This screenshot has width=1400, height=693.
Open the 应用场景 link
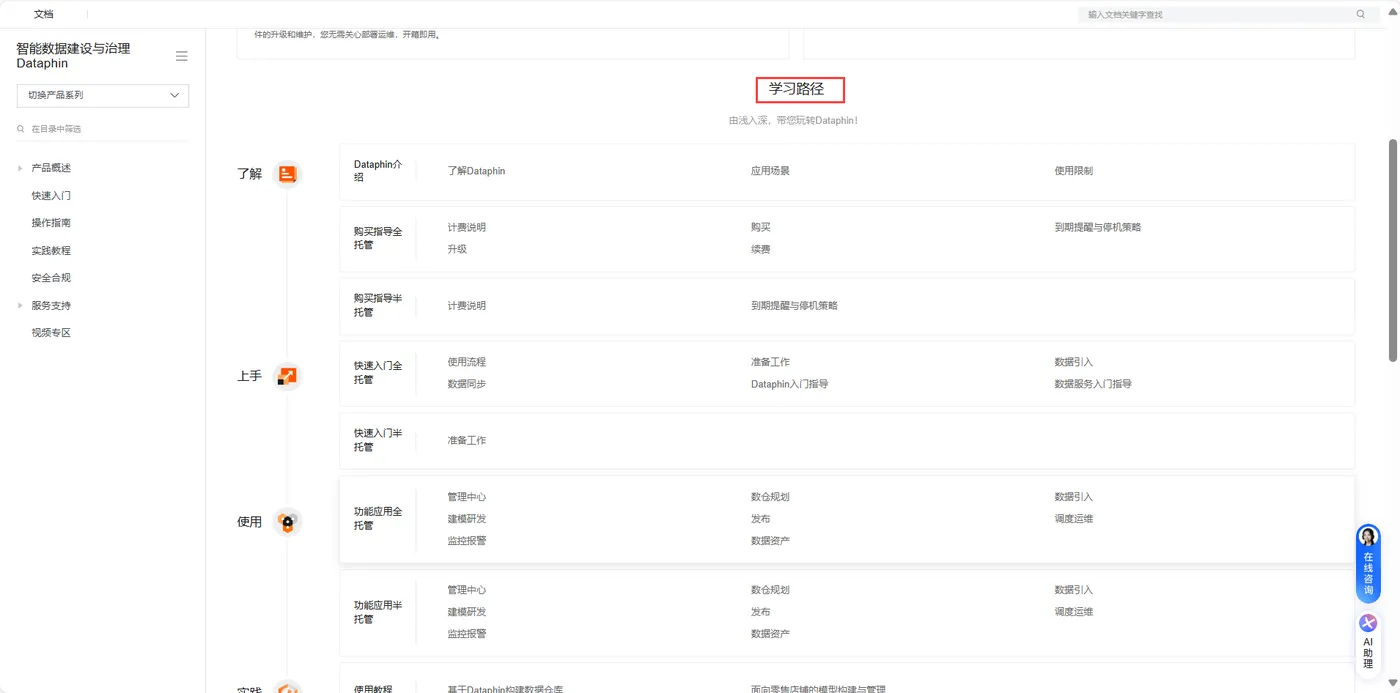(x=770, y=171)
